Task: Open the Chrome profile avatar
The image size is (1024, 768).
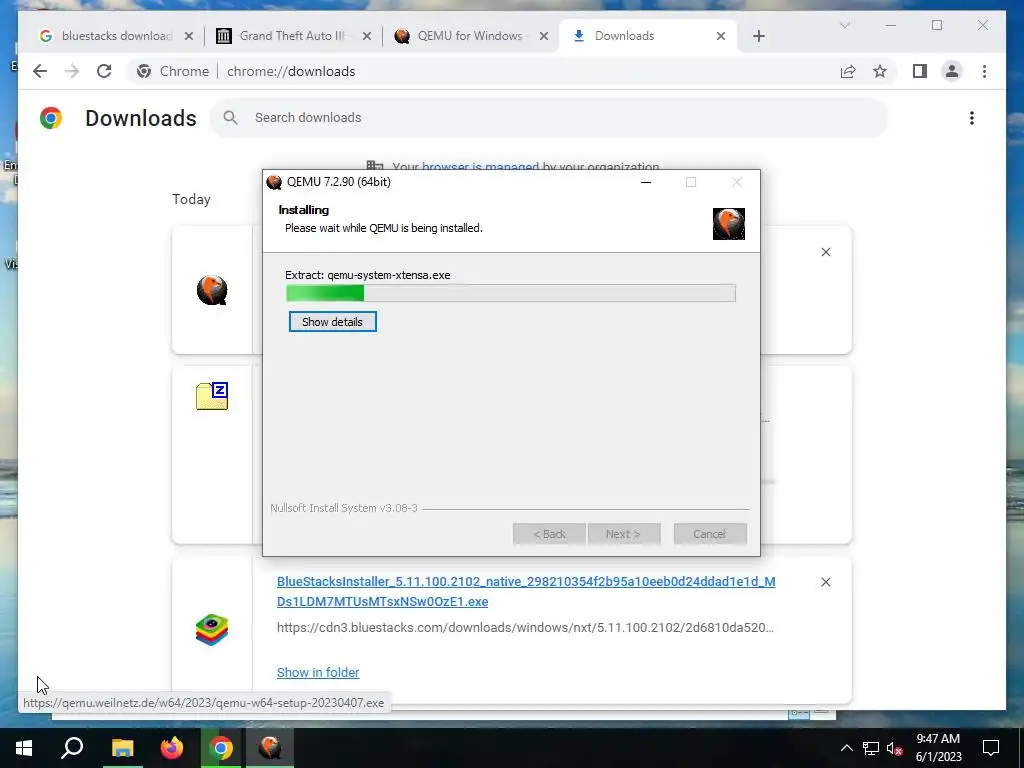Action: click(952, 71)
